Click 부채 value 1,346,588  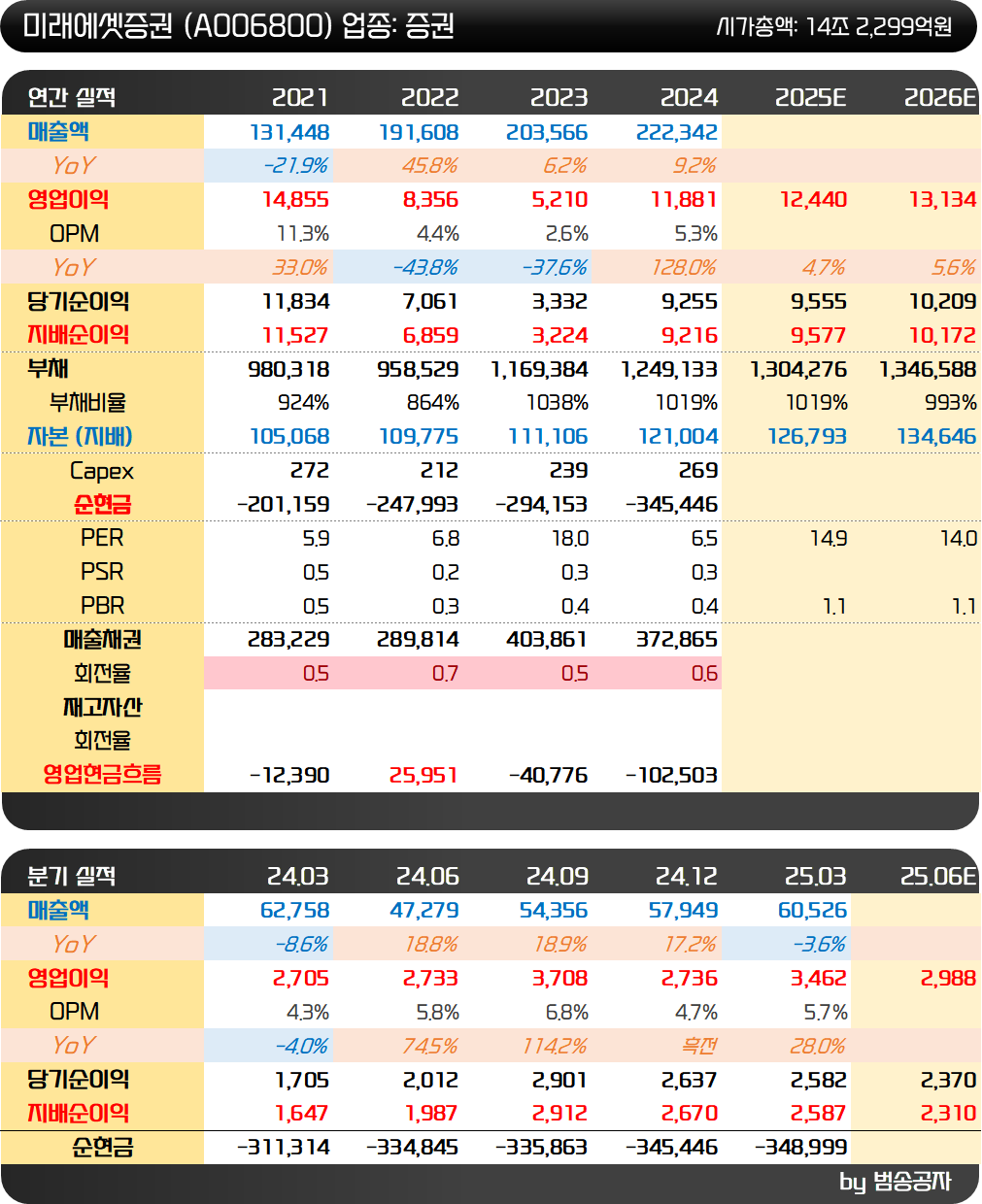coord(928,370)
